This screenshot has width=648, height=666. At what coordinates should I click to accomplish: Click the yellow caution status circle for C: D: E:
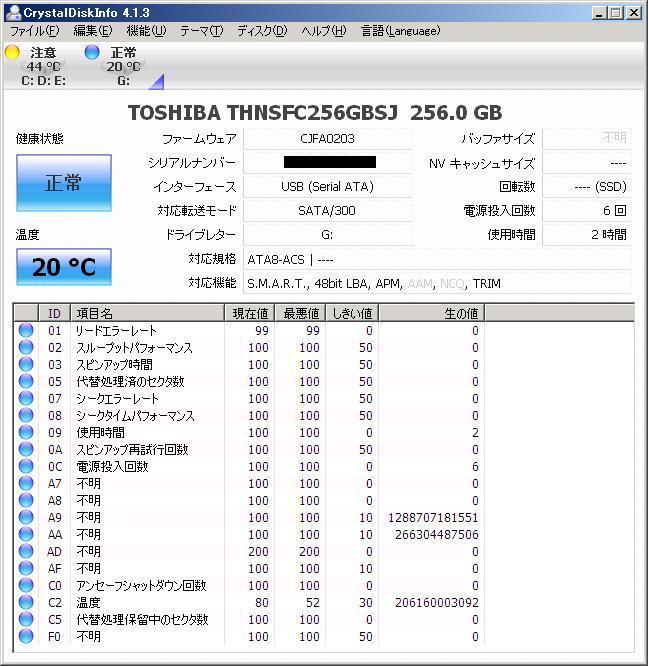[x=12, y=52]
